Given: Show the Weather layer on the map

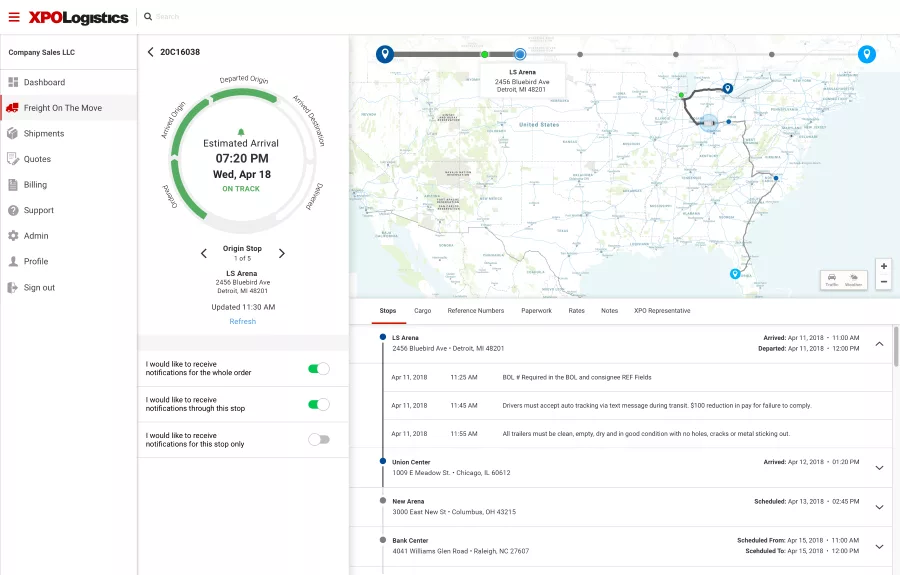Looking at the screenshot, I should (x=854, y=280).
